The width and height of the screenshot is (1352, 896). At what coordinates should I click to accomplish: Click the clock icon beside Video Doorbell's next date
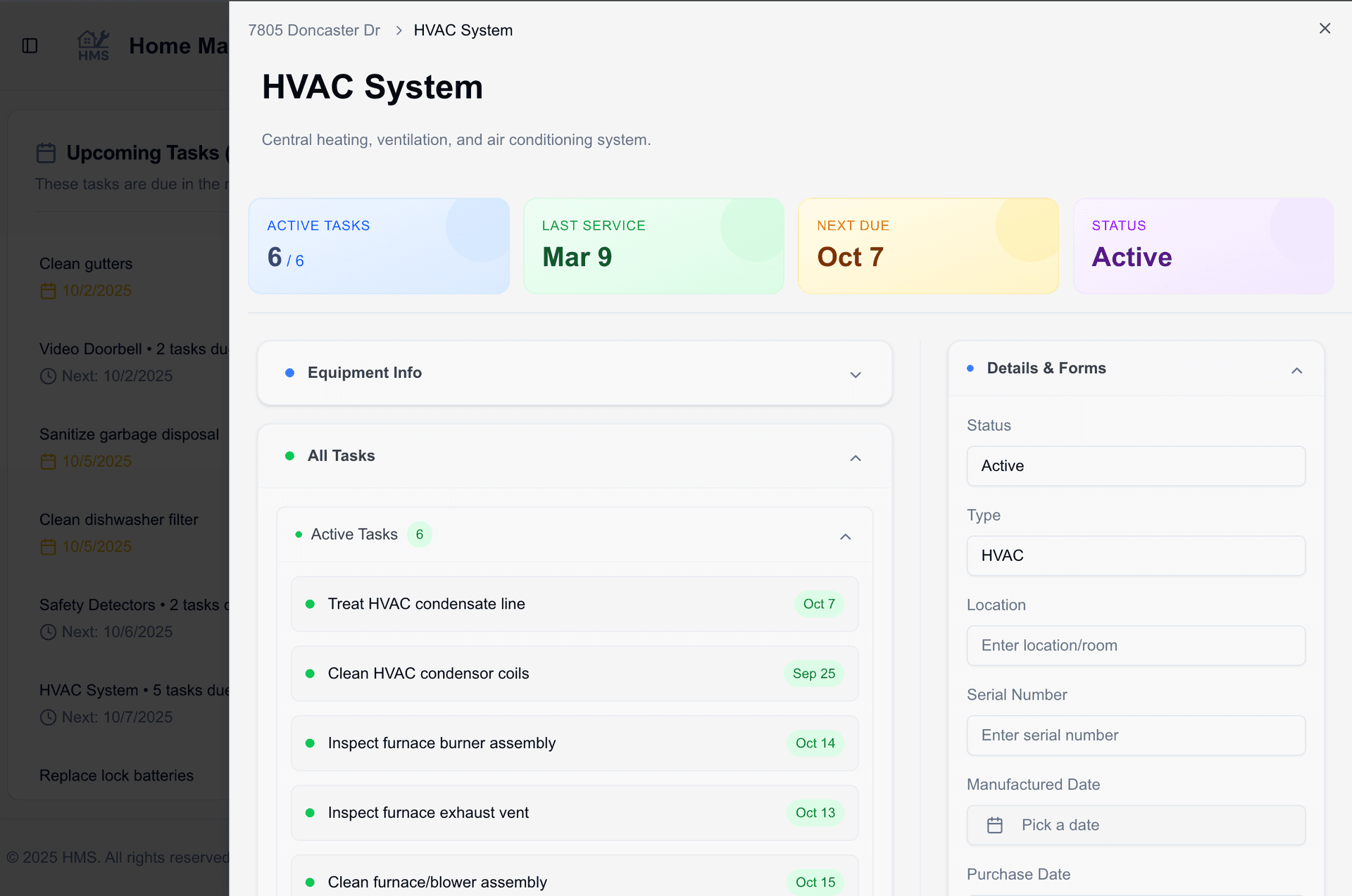point(48,376)
